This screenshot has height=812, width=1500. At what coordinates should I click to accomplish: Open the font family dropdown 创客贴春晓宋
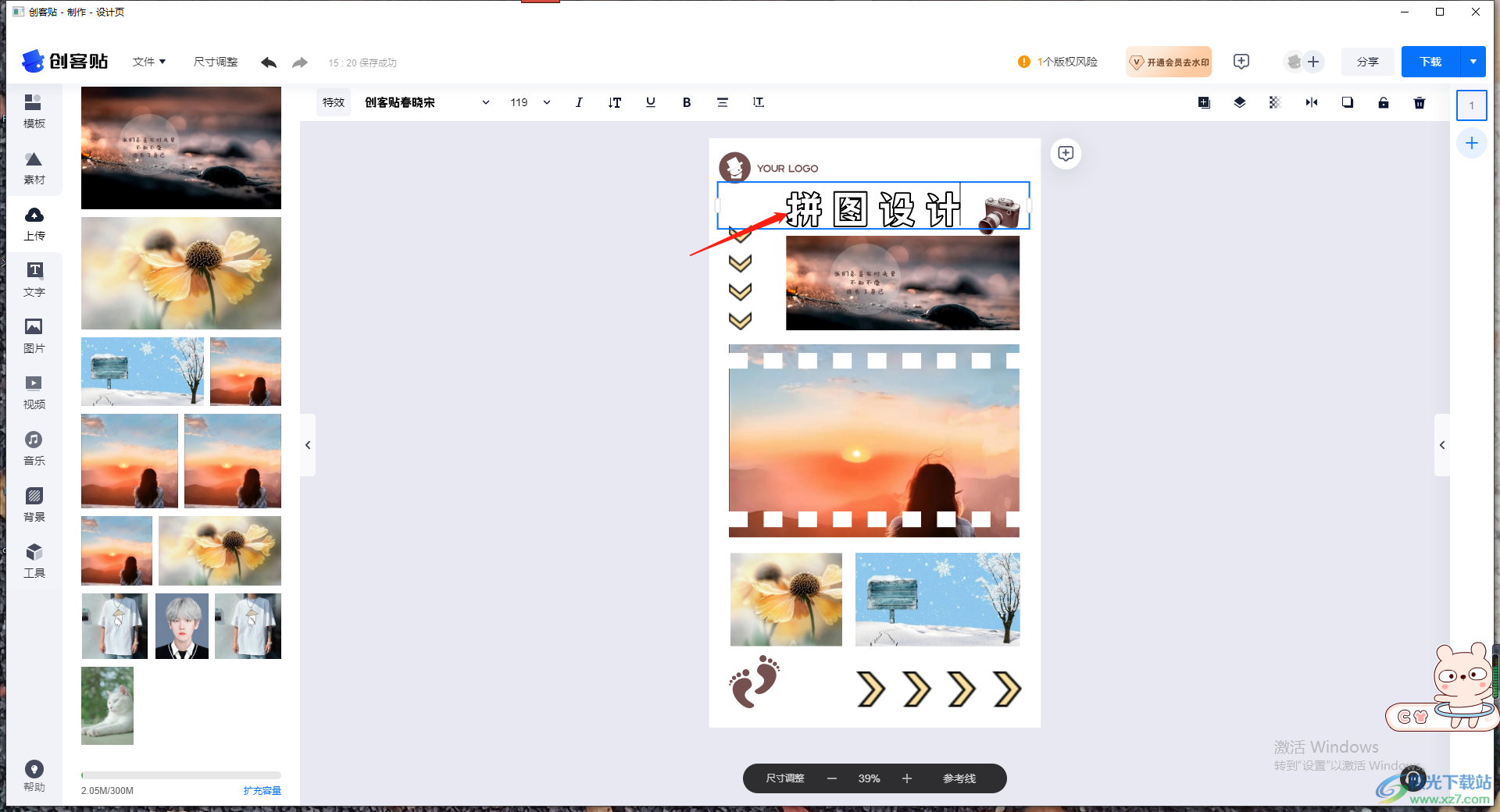coord(427,102)
